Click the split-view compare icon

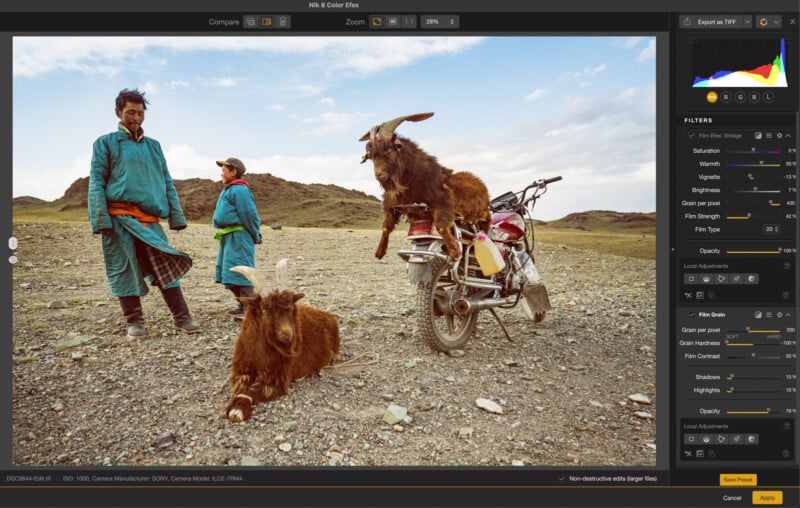coord(267,21)
